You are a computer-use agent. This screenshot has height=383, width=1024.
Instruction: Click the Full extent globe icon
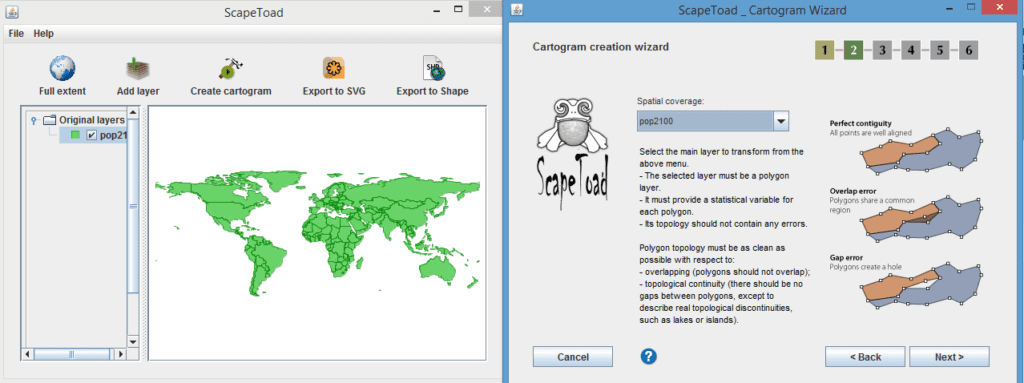click(x=62, y=68)
